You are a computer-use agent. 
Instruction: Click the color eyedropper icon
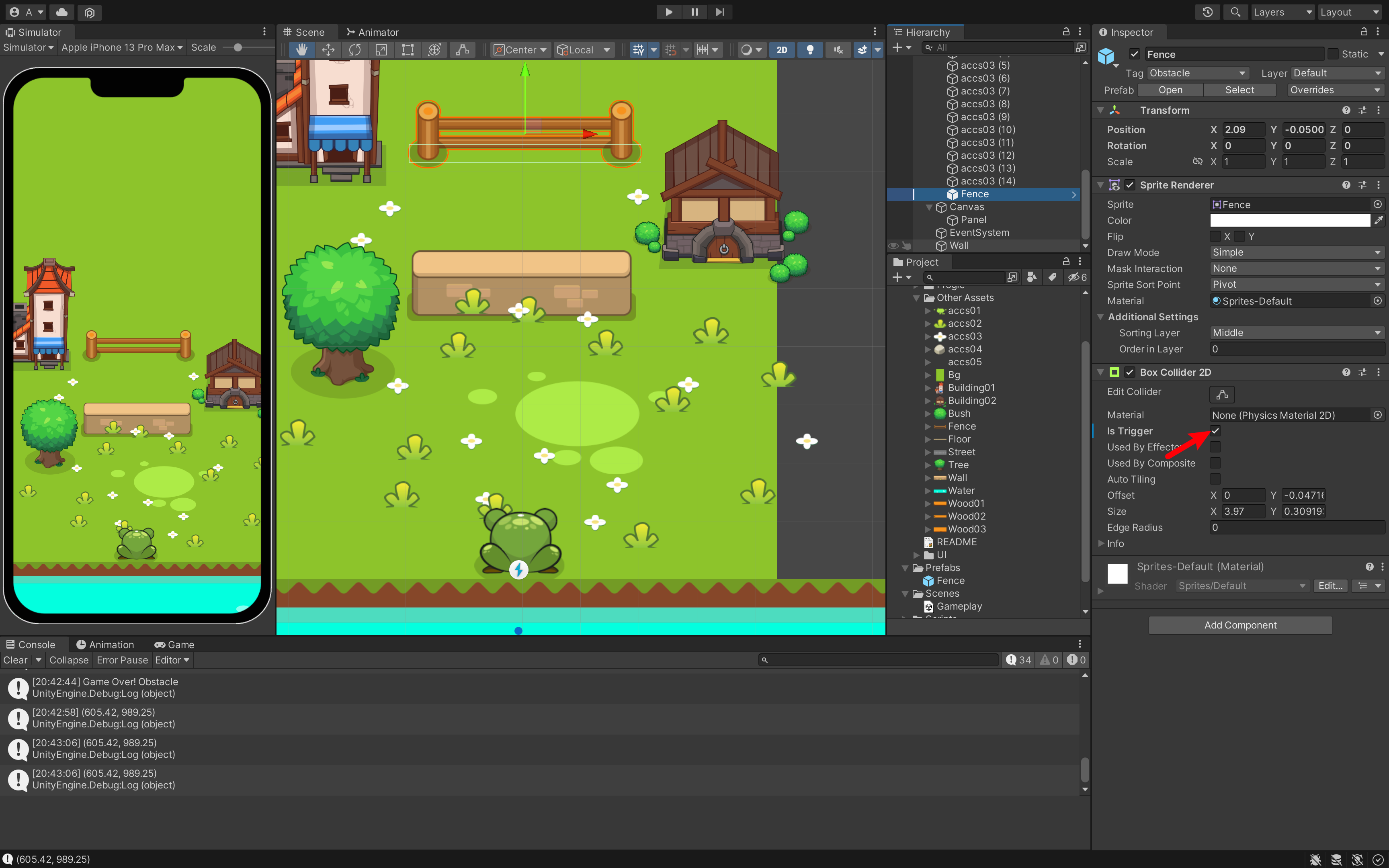1378,221
